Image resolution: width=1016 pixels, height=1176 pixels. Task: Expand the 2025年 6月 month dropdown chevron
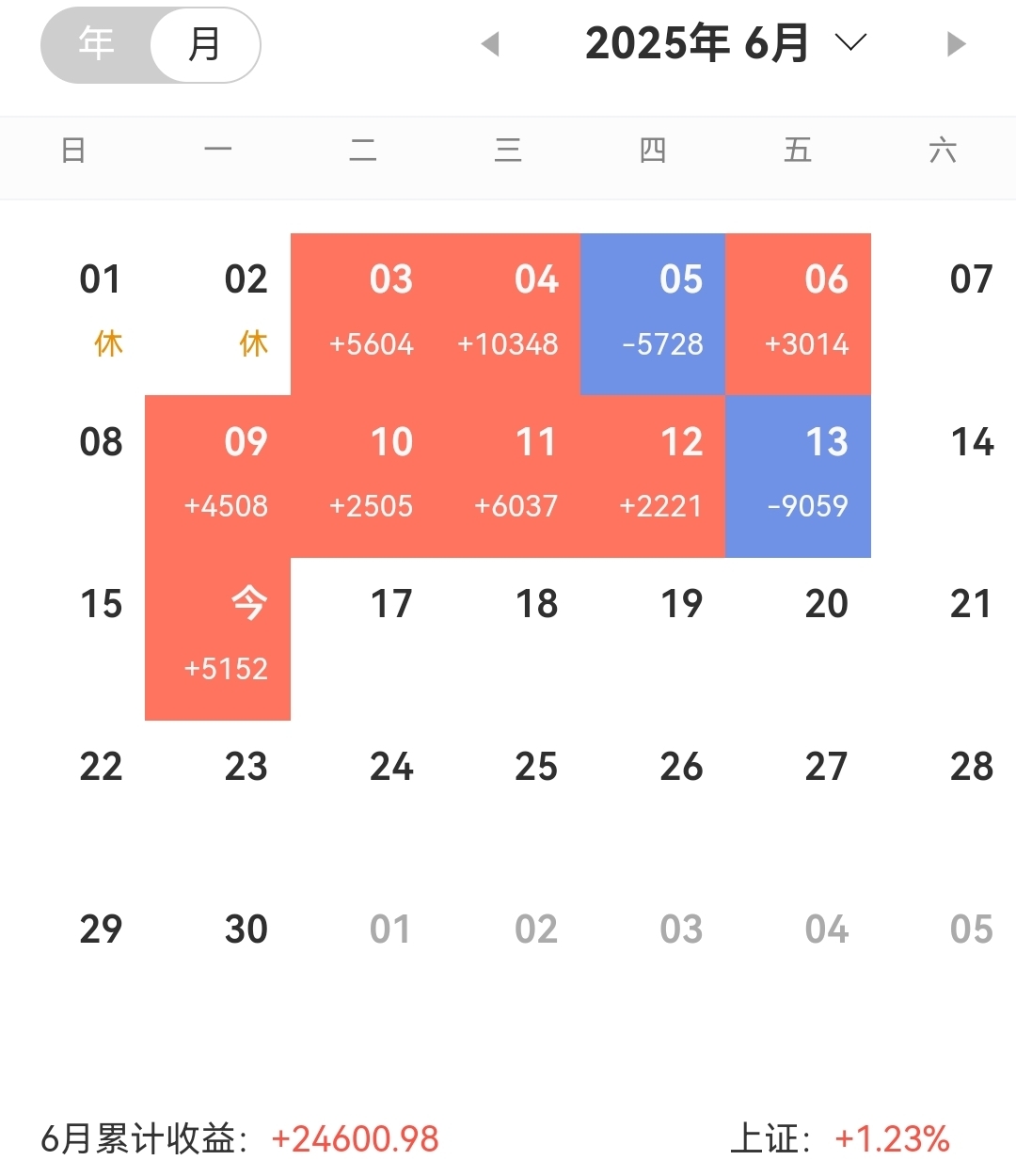[850, 43]
